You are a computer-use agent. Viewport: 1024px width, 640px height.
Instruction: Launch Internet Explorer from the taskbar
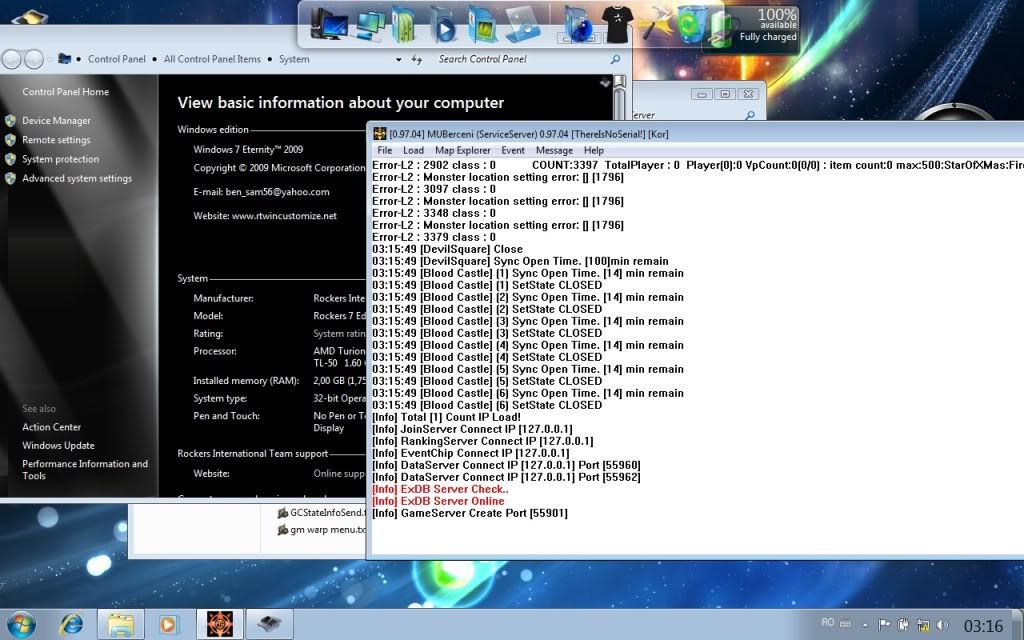(x=72, y=625)
